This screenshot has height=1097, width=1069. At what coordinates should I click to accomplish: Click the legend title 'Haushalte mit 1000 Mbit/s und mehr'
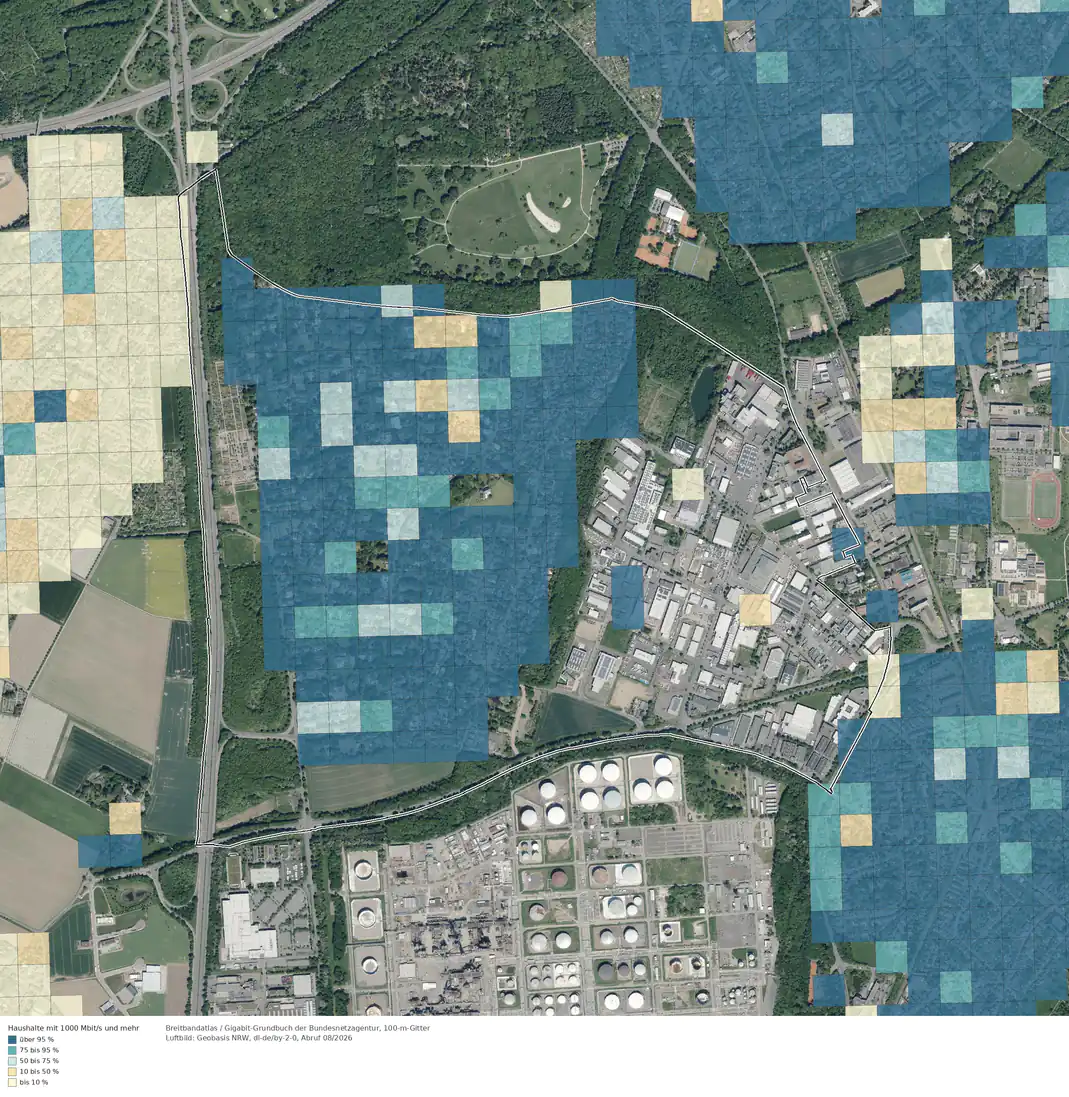(x=73, y=1028)
